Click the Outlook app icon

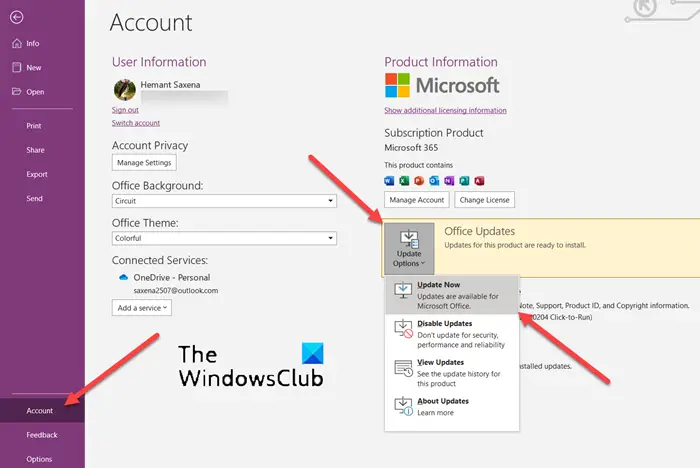434,181
